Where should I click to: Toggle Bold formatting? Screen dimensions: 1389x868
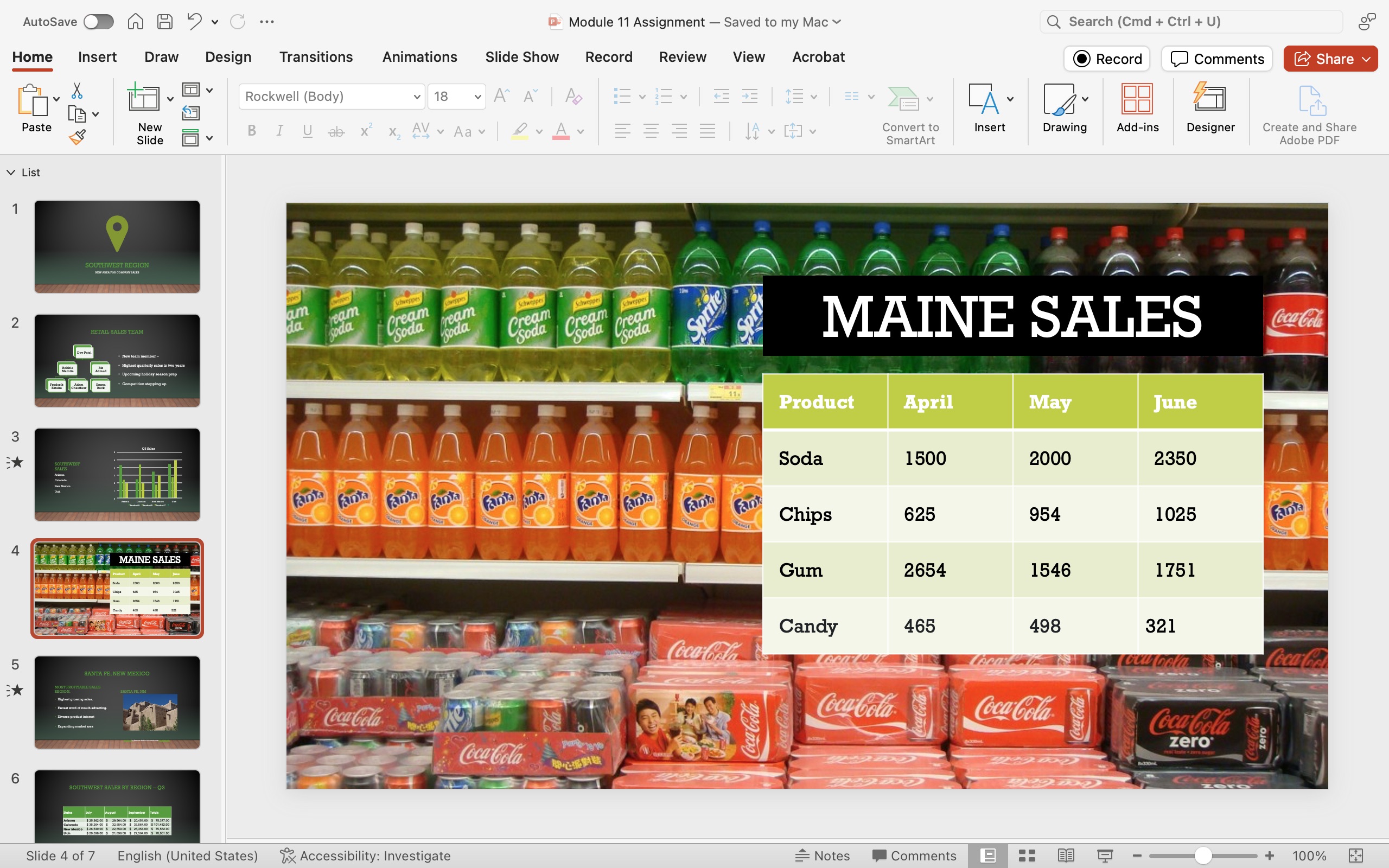tap(251, 131)
